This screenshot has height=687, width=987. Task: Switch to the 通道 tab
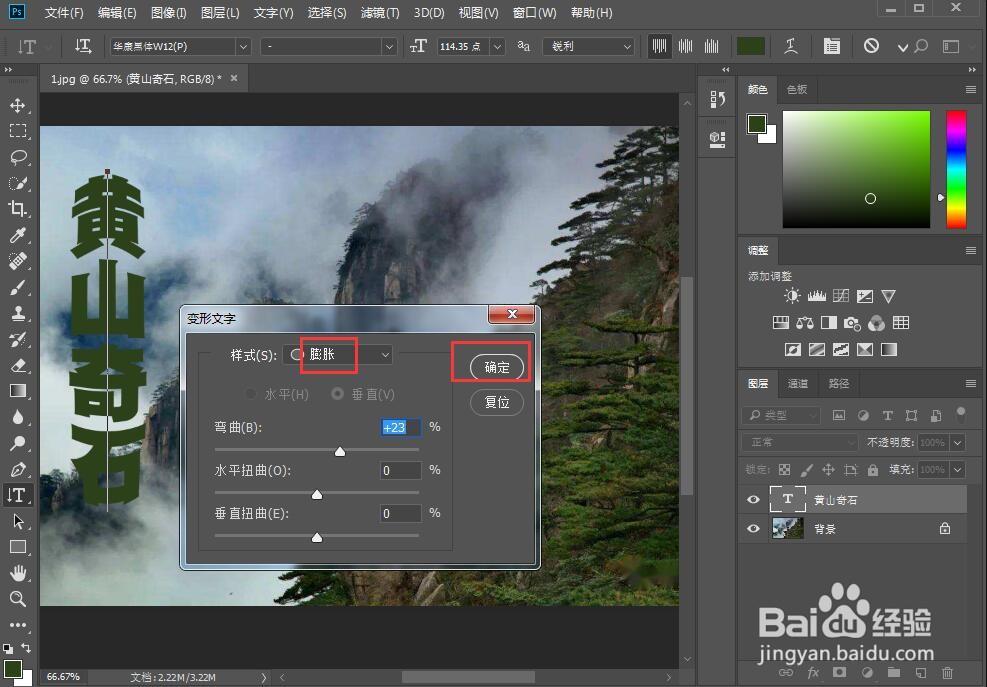(798, 383)
